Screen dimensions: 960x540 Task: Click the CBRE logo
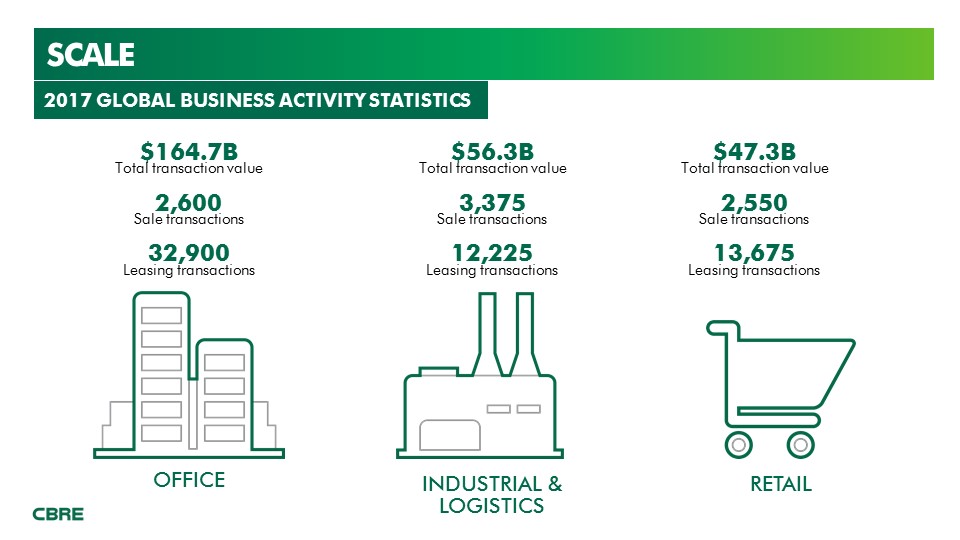click(x=58, y=515)
